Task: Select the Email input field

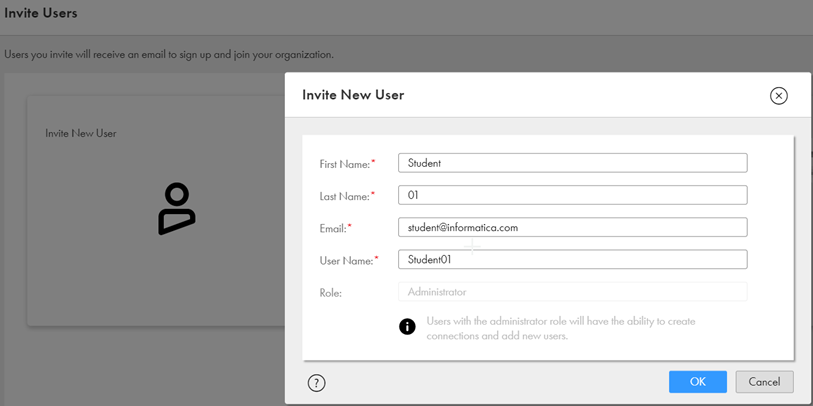Action: point(572,227)
